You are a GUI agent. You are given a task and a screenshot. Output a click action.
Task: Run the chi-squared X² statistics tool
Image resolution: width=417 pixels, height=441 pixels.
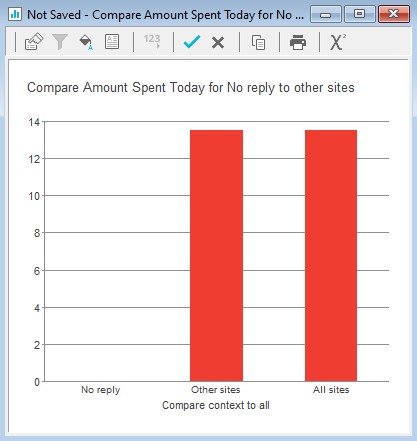pyautogui.click(x=338, y=42)
